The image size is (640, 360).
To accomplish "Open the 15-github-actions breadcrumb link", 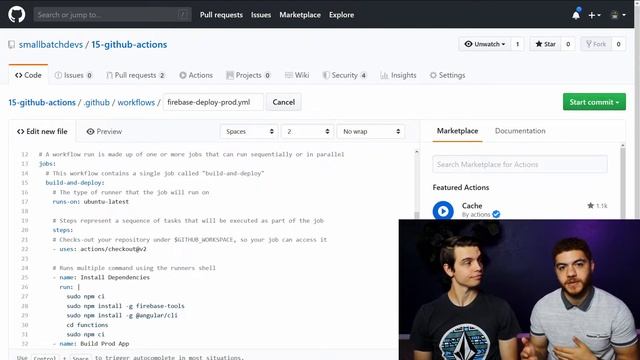I will 42,102.
